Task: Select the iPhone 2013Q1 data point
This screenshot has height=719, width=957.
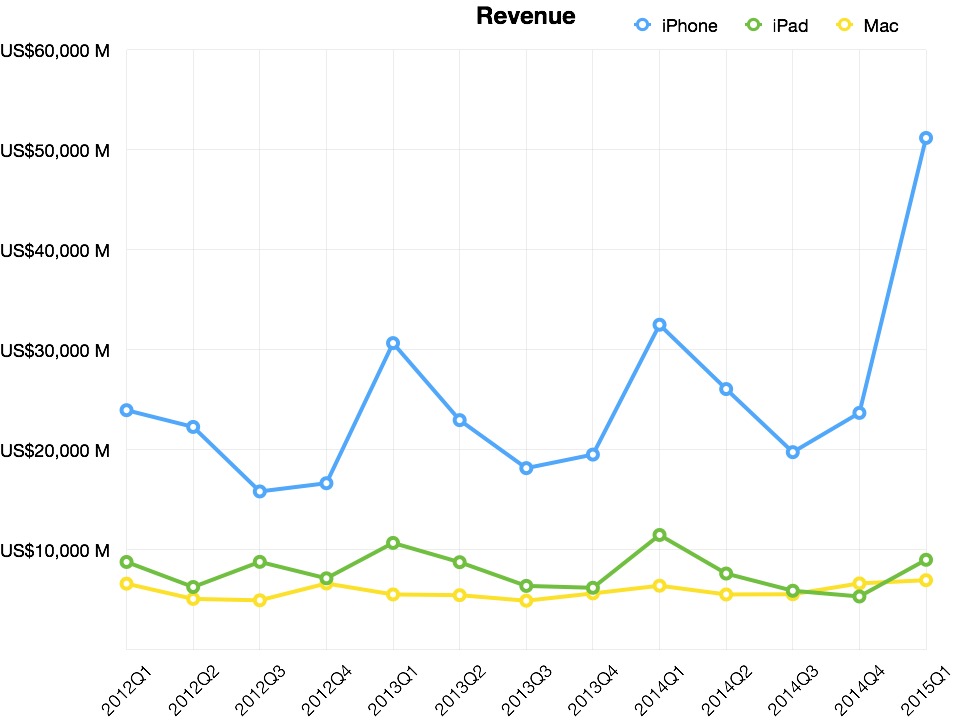Action: pos(393,343)
